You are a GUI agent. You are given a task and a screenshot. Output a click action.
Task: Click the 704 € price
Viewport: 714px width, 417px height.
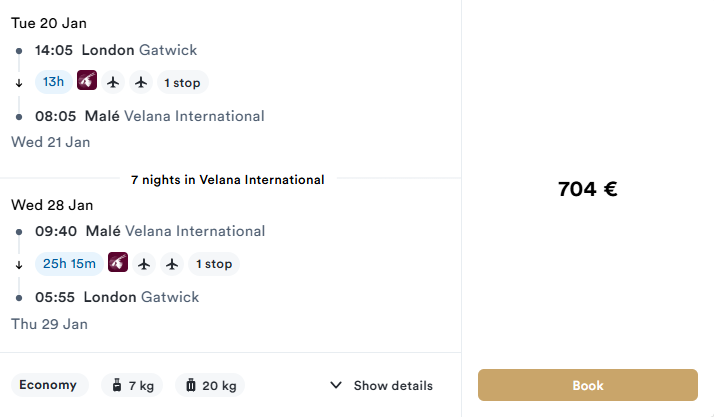(587, 188)
